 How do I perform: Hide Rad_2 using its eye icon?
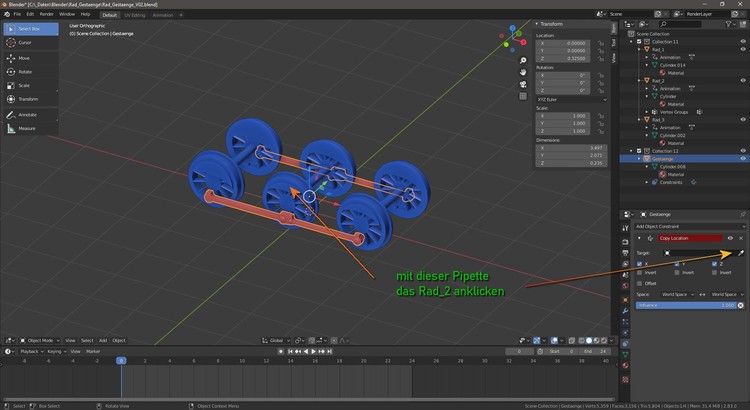tap(742, 81)
